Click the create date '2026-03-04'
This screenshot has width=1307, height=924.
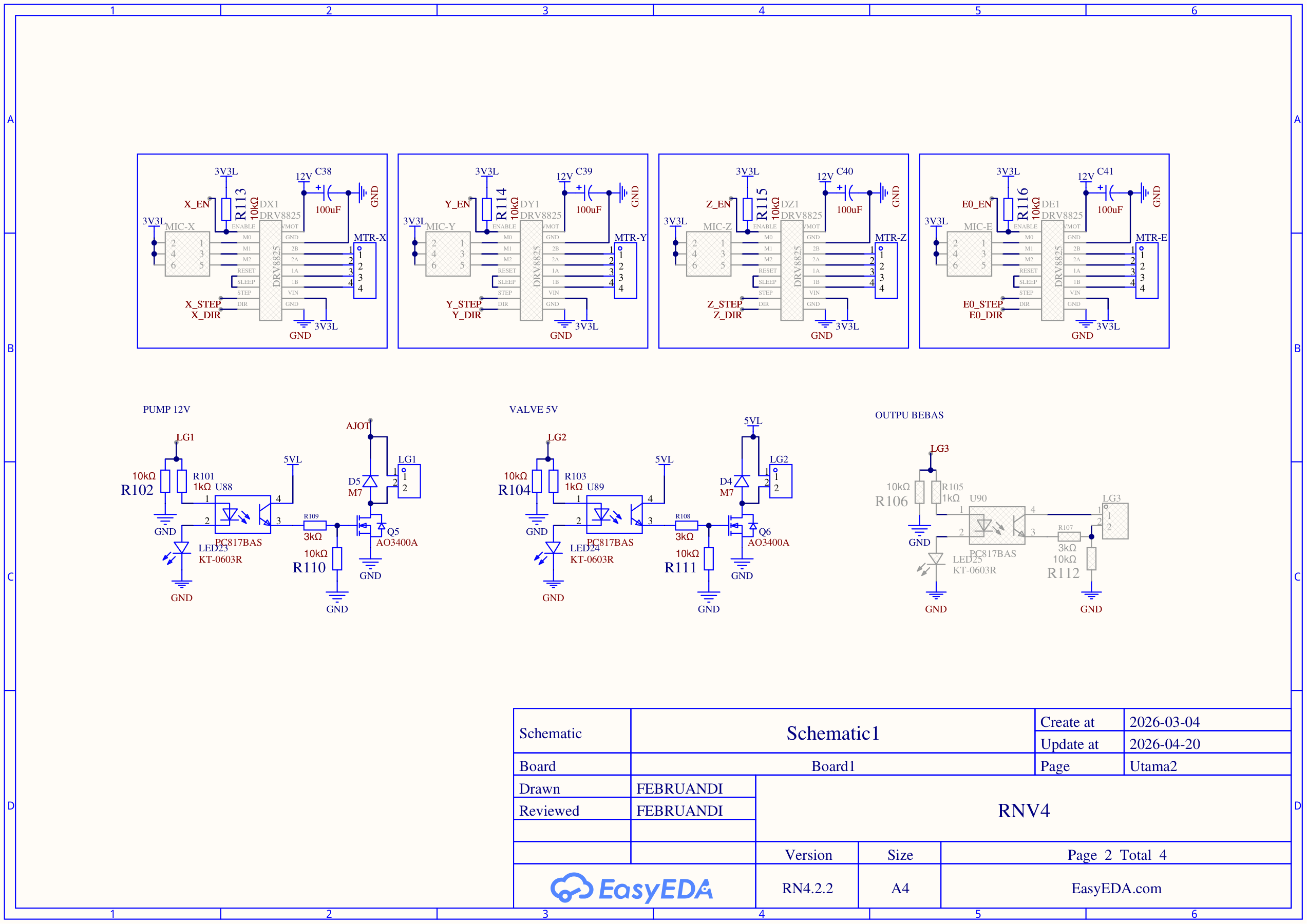[x=1165, y=722]
